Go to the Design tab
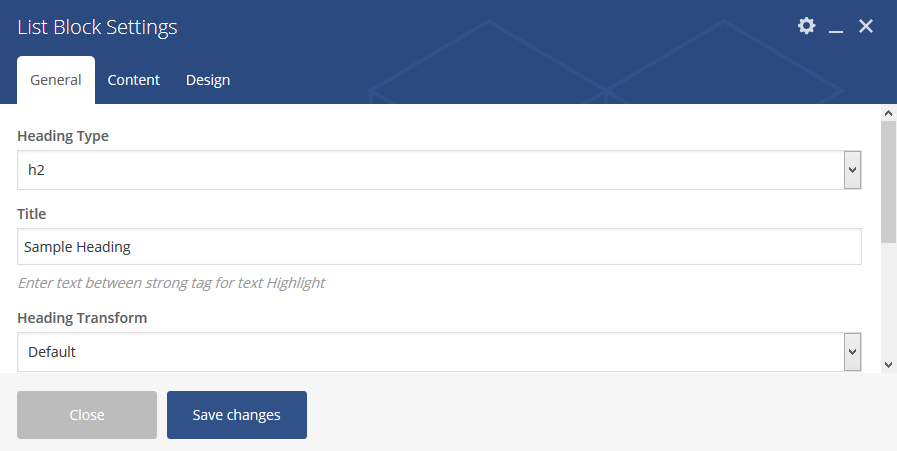 coord(208,80)
